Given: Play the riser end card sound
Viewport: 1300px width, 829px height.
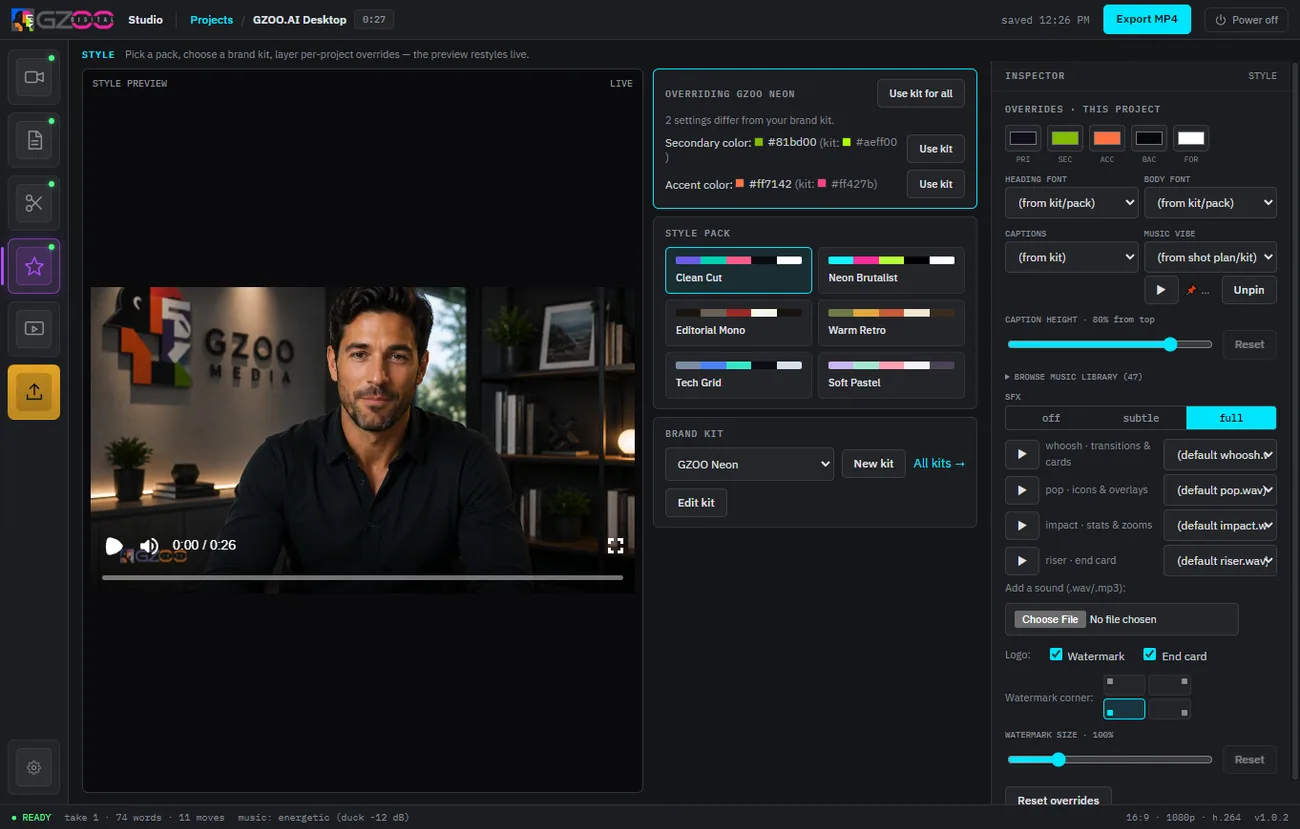Looking at the screenshot, I should [x=1021, y=561].
